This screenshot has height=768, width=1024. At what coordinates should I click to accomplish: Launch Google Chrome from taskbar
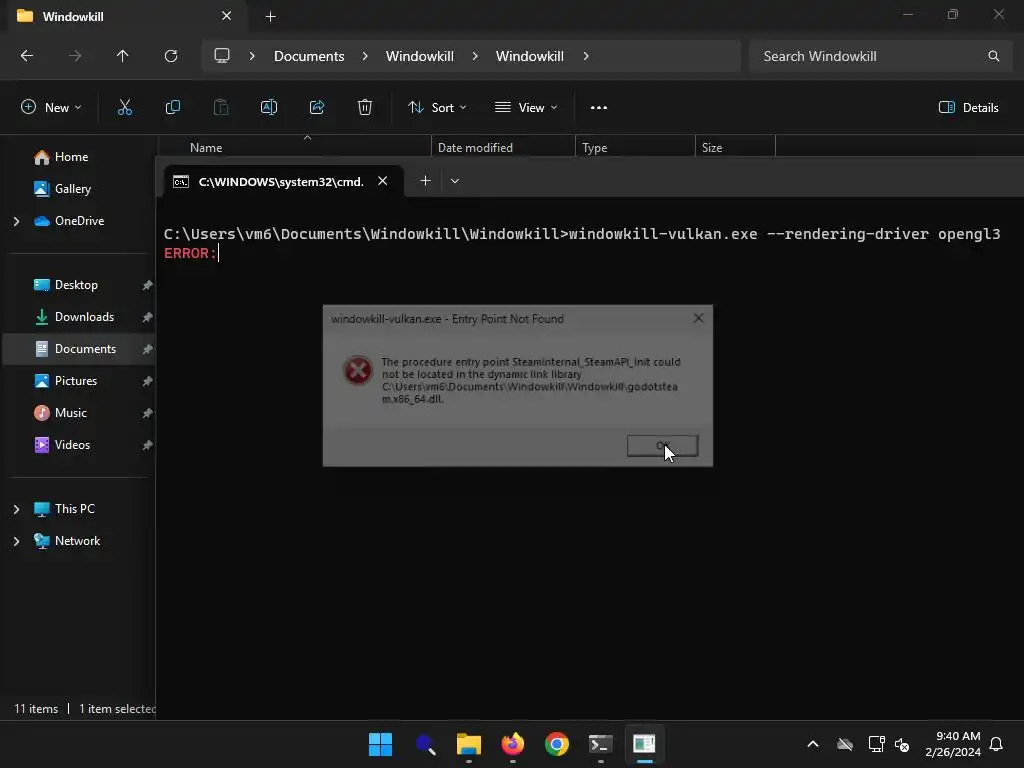tap(556, 744)
